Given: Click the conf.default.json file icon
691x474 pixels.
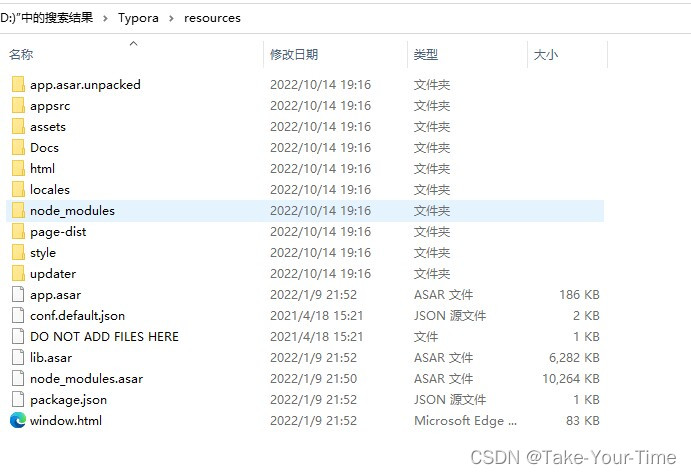Looking at the screenshot, I should [x=18, y=315].
